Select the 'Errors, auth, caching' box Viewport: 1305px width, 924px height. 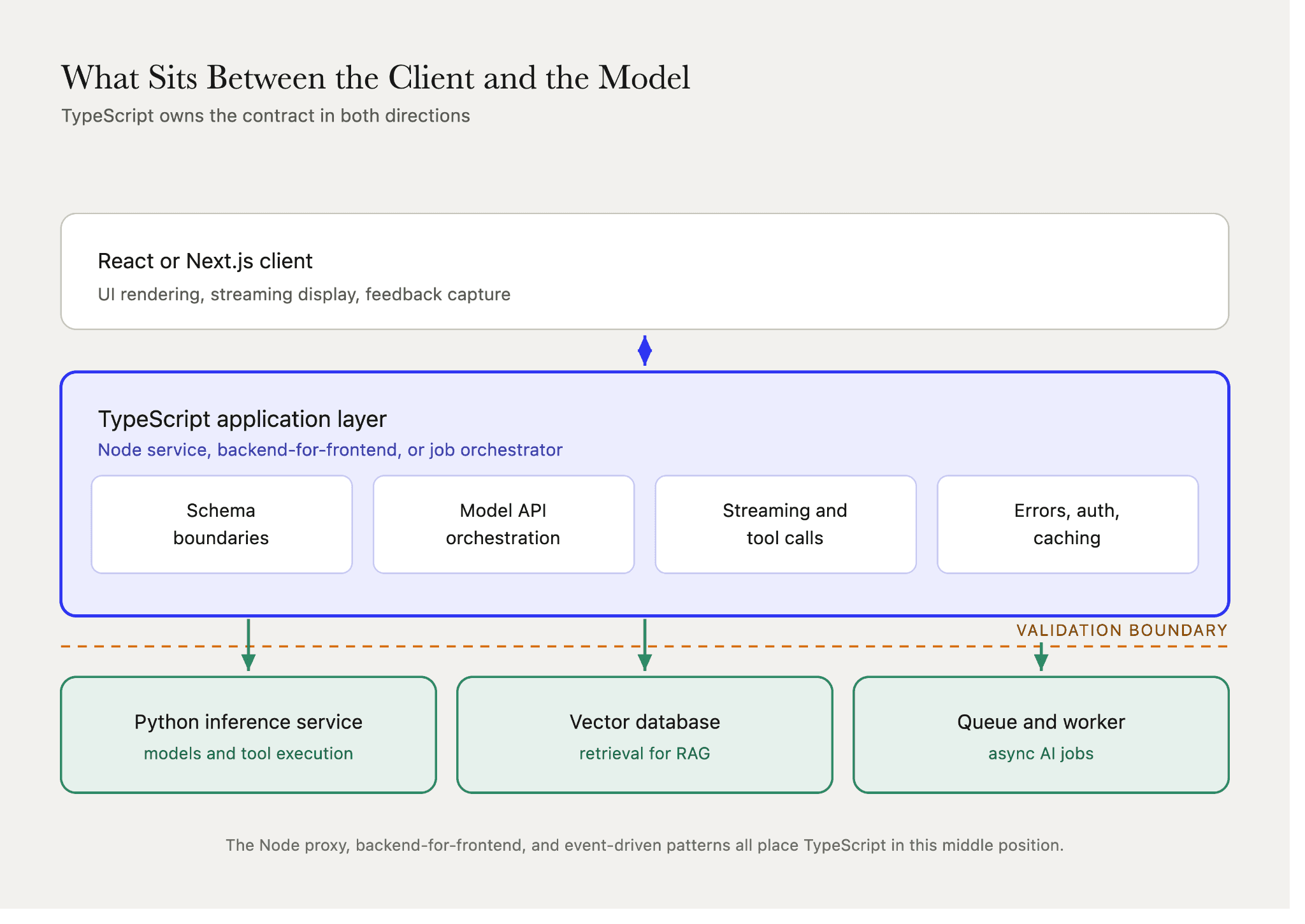[x=1067, y=524]
